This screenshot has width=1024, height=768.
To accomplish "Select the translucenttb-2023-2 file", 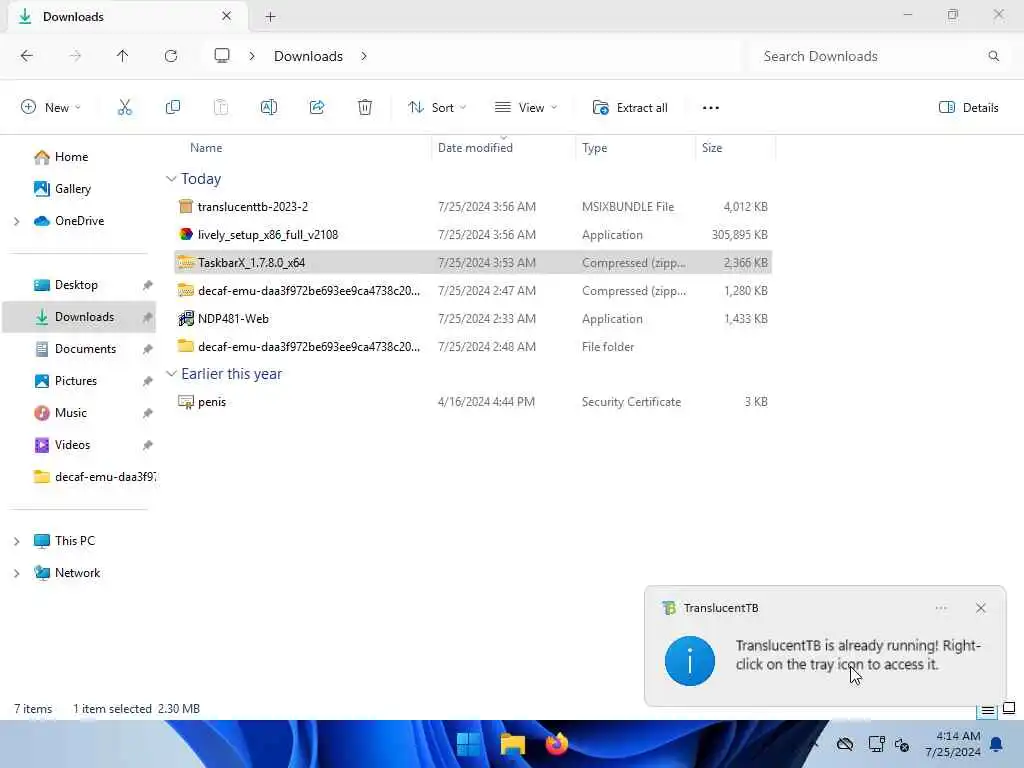I will tap(473, 206).
